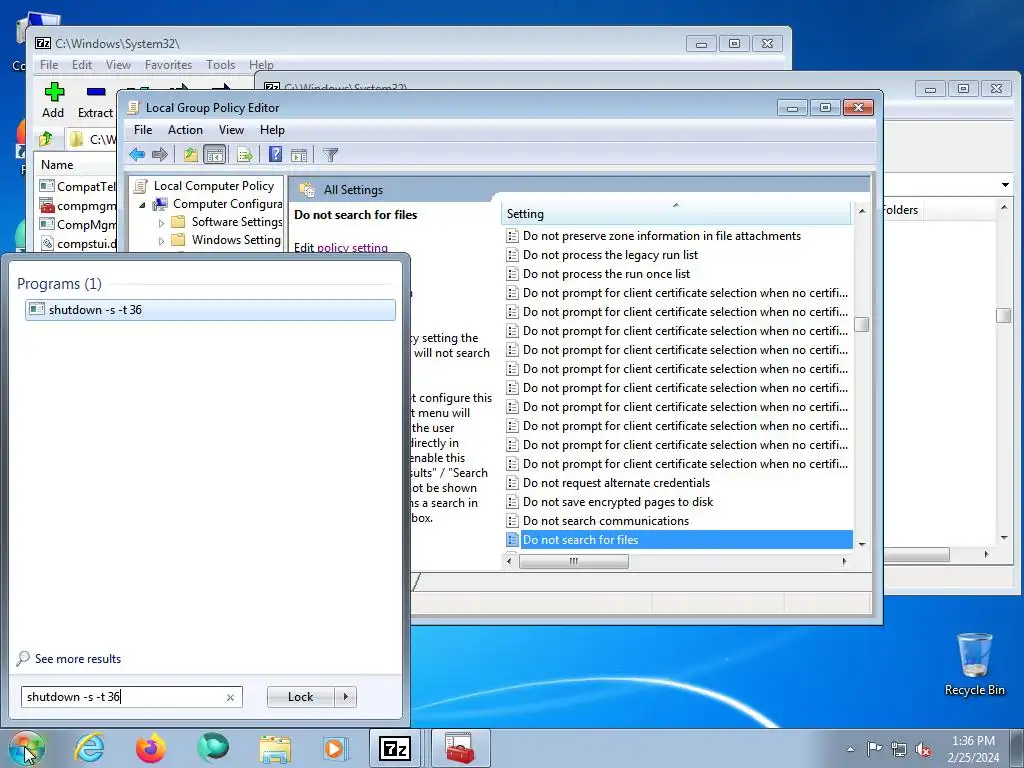Expand the Software Settings folder node
Viewport: 1024px width, 768px height.
[161, 223]
